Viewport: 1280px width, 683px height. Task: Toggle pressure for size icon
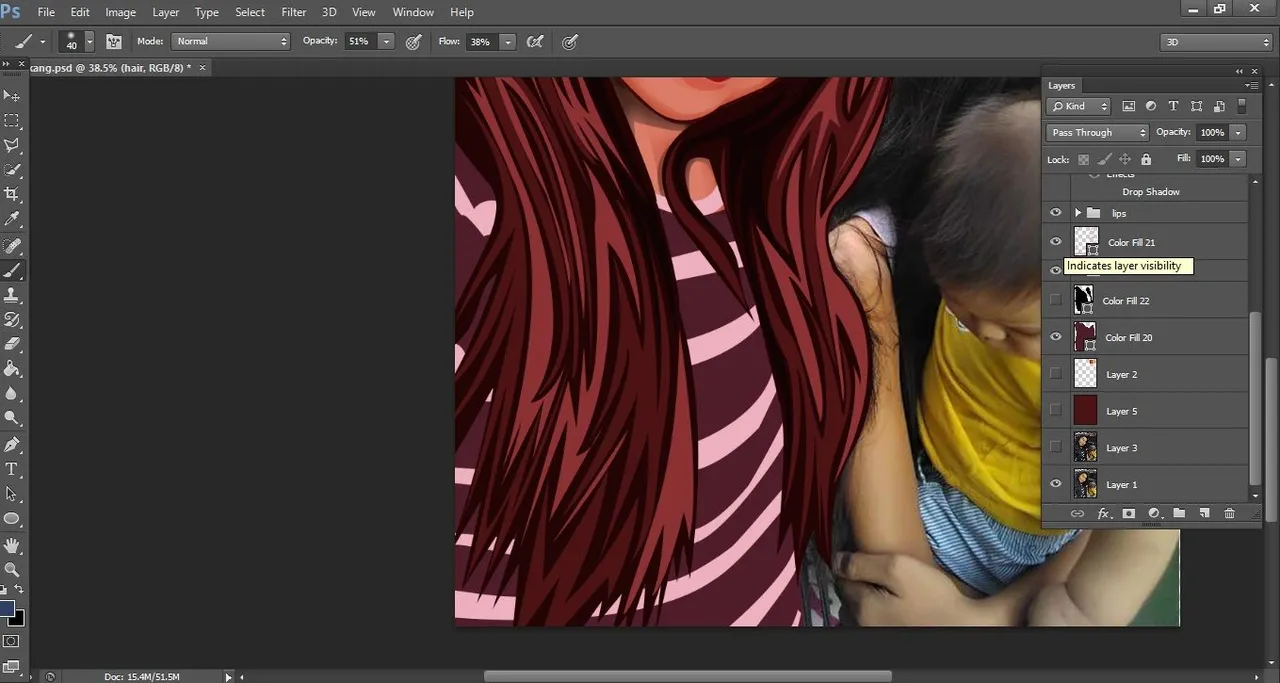(x=570, y=42)
